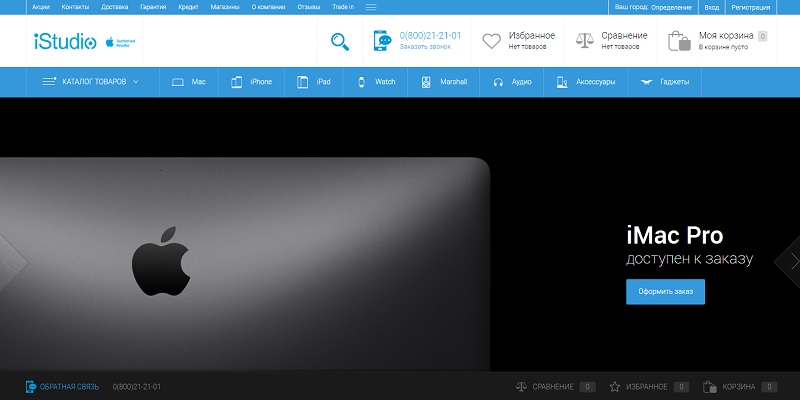Click the Избранное header label
Image resolution: width=800 pixels, height=400 pixels.
coord(532,36)
